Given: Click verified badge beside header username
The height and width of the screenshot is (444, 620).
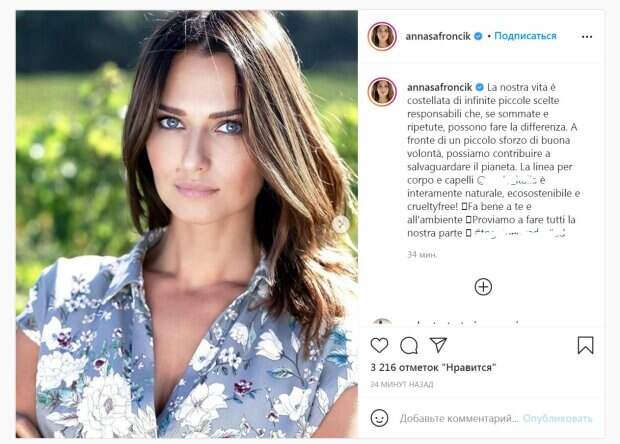Looking at the screenshot, I should coord(478,36).
